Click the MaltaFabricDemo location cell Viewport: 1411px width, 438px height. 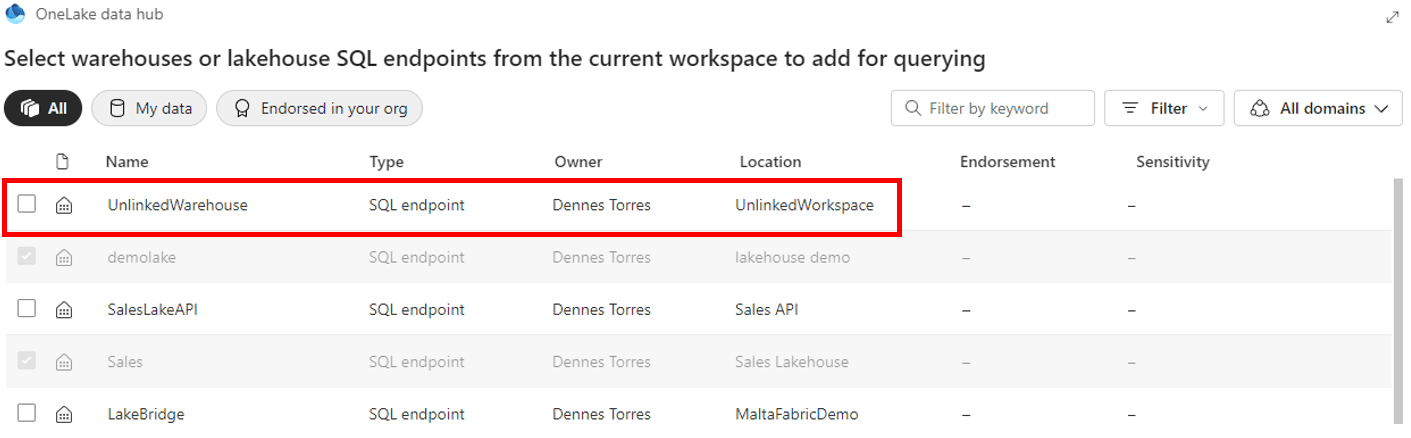(x=796, y=414)
